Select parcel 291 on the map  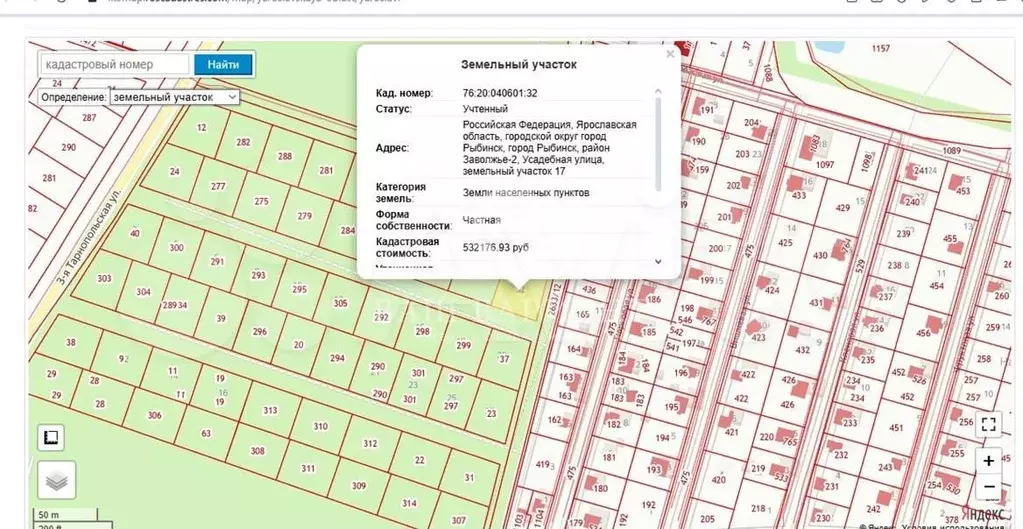point(217,261)
